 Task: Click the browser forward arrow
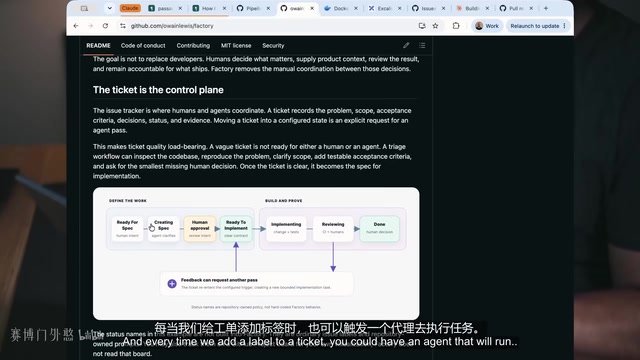90,26
